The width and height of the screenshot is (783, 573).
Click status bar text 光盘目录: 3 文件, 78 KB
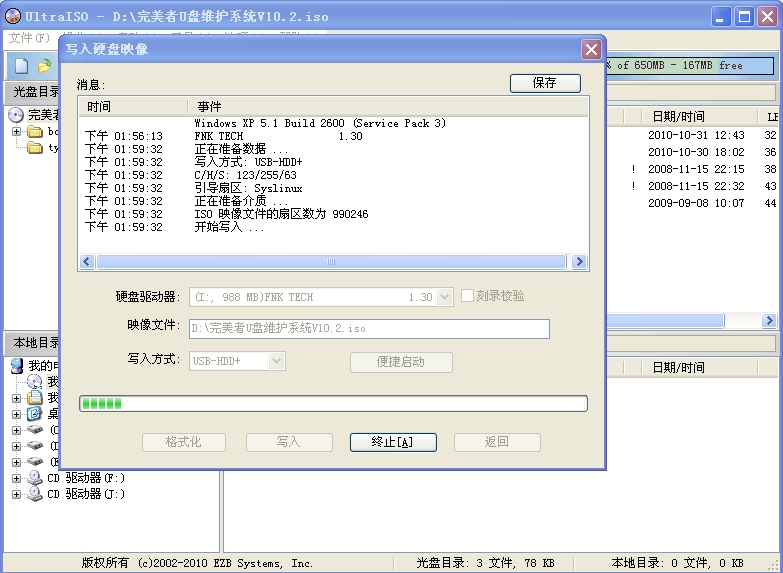click(485, 563)
